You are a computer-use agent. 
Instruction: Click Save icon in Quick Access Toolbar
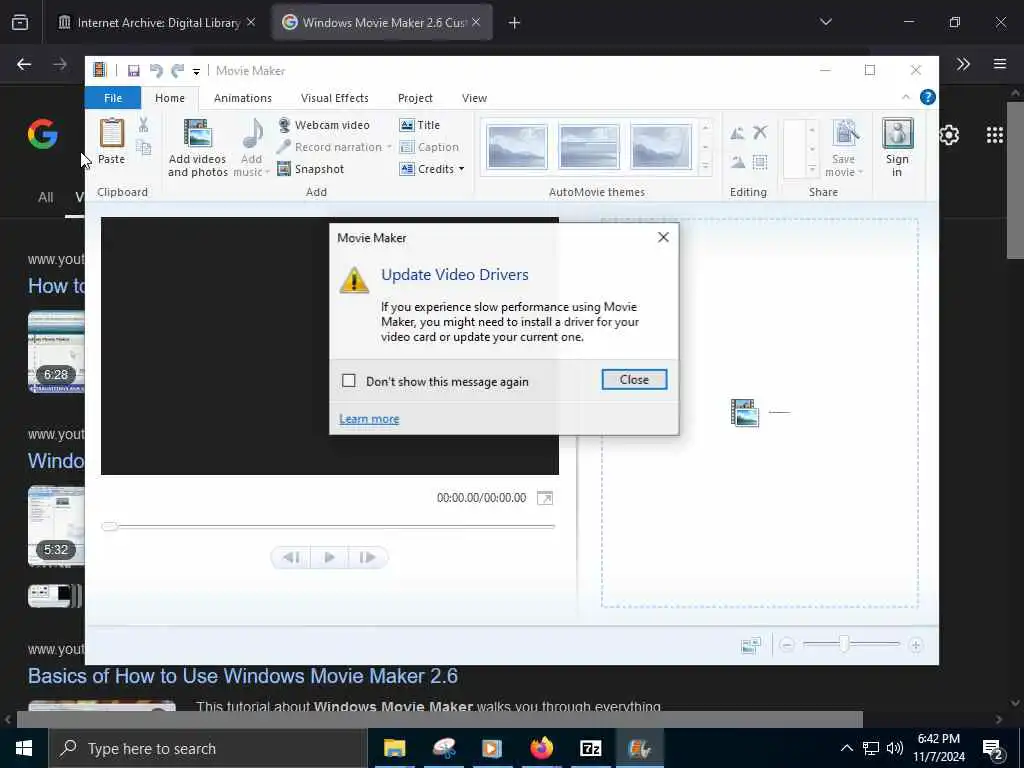(x=134, y=71)
